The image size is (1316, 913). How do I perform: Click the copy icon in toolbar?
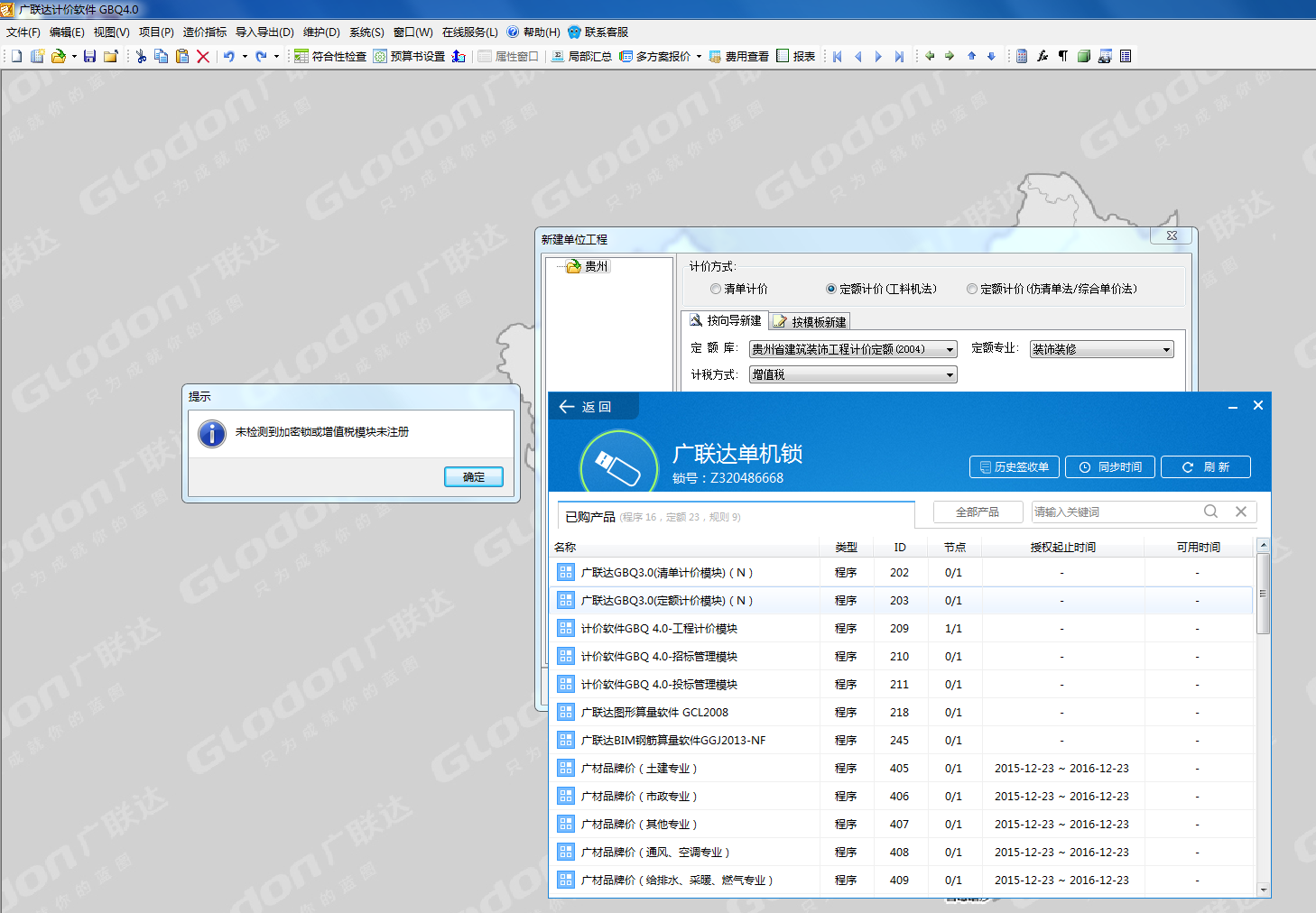click(161, 56)
